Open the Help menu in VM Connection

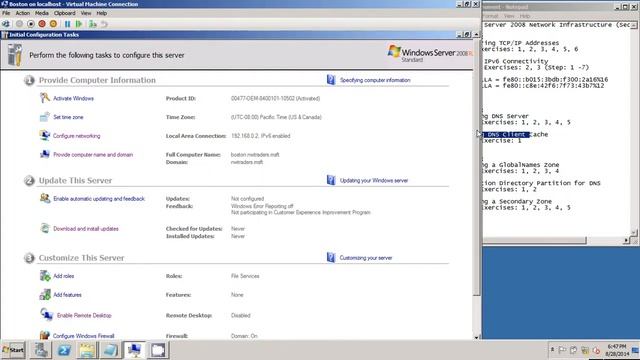click(x=102, y=13)
